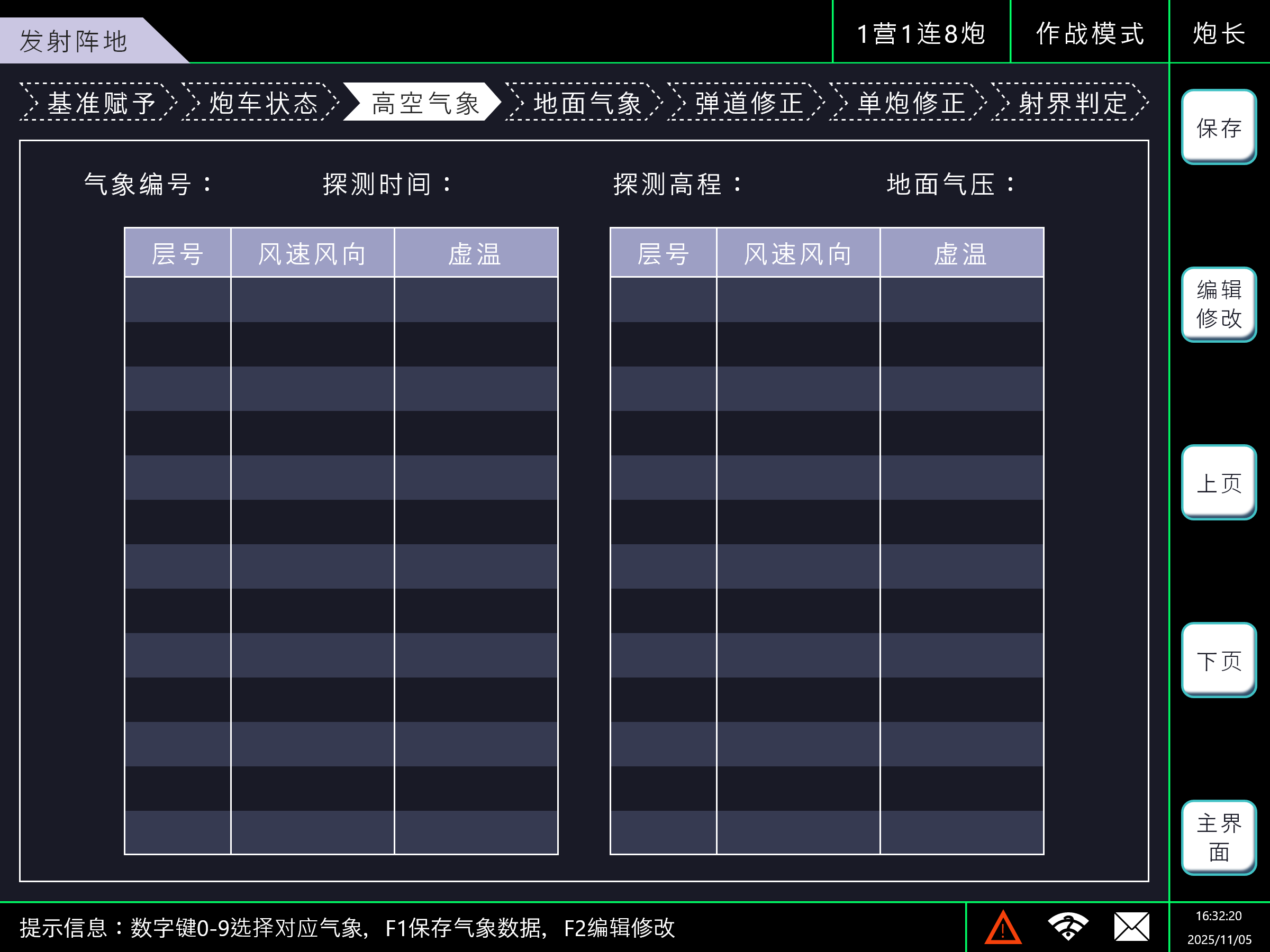Click the left table 风速风向 column header

tap(312, 253)
